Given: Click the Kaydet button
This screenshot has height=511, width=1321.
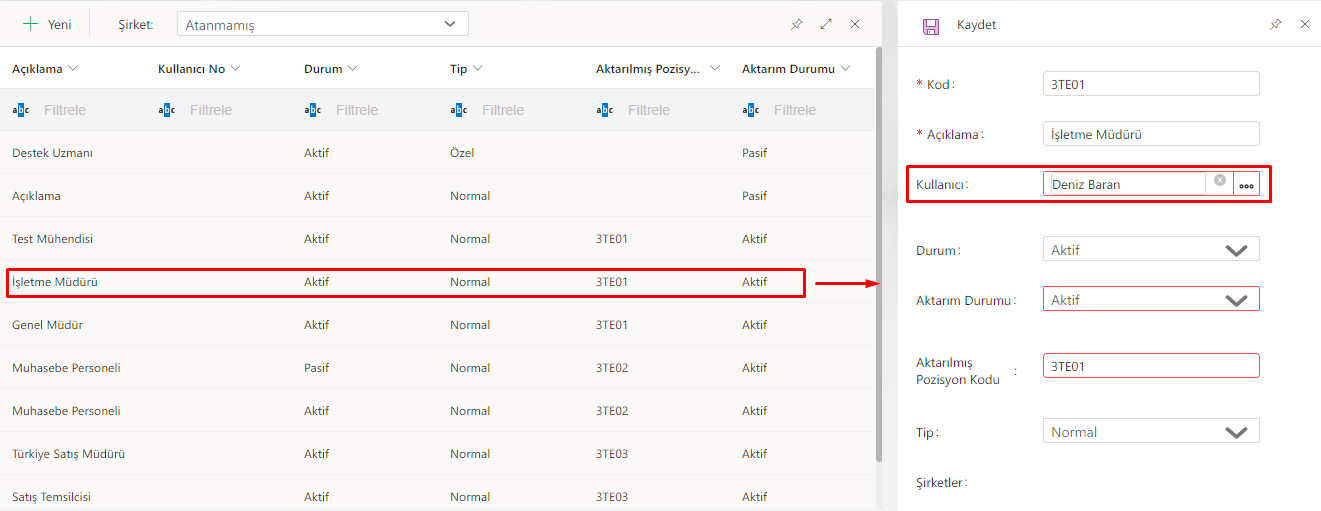Looking at the screenshot, I should pos(976,25).
